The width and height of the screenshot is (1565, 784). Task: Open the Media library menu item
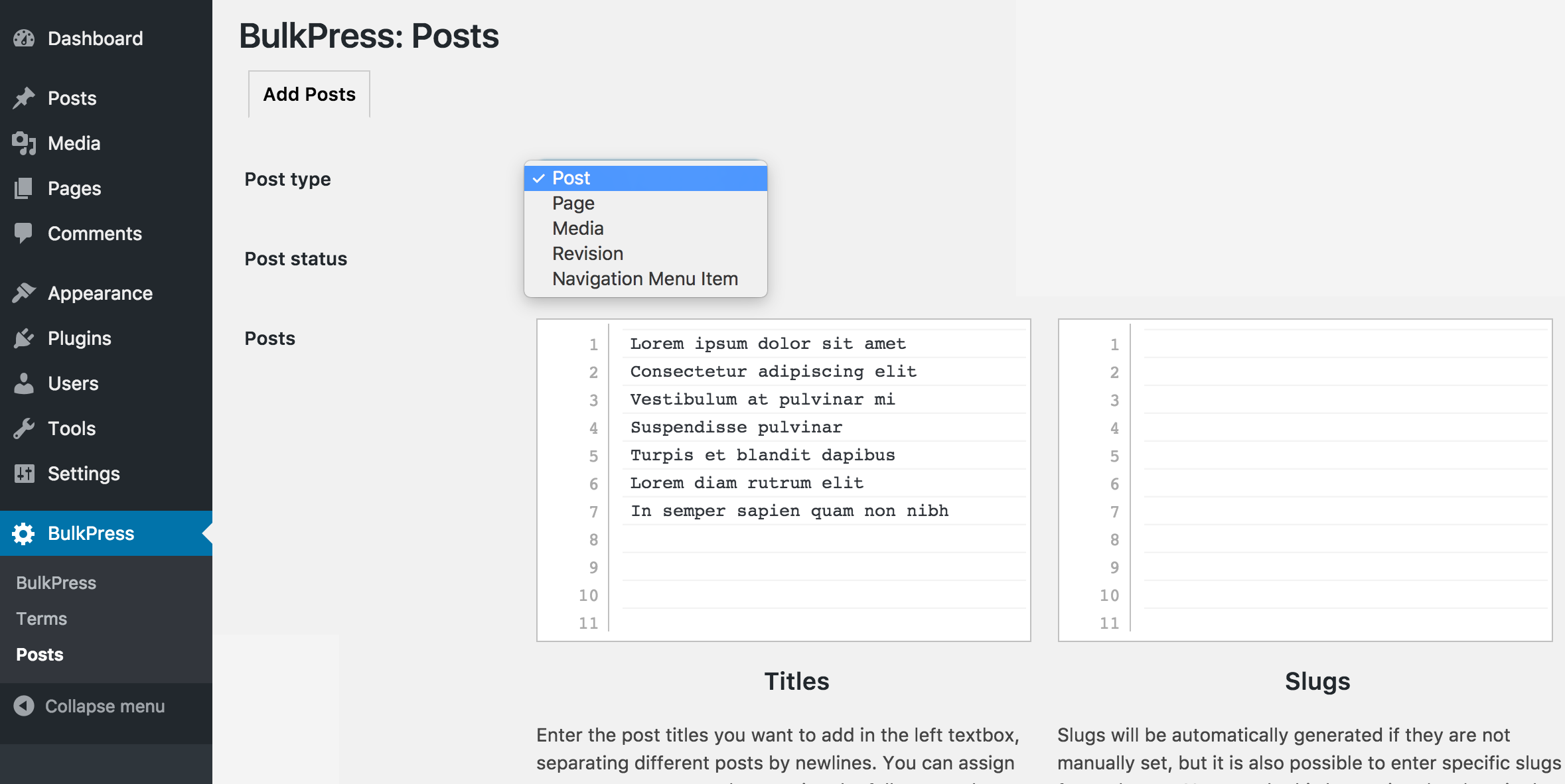tap(106, 143)
